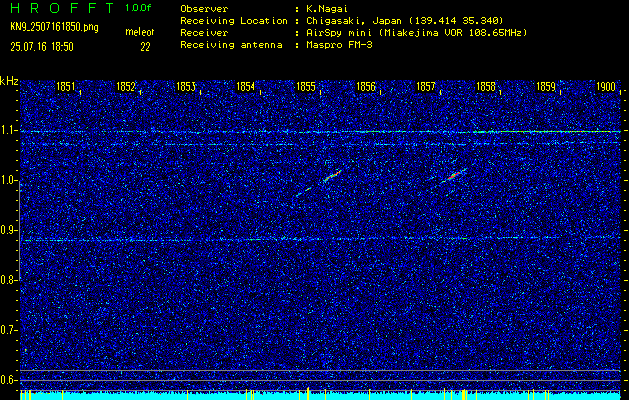Image resolution: width=629 pixels, height=400 pixels.
Task: Select the file name KN9_2507161850.png
Action: click(x=54, y=28)
